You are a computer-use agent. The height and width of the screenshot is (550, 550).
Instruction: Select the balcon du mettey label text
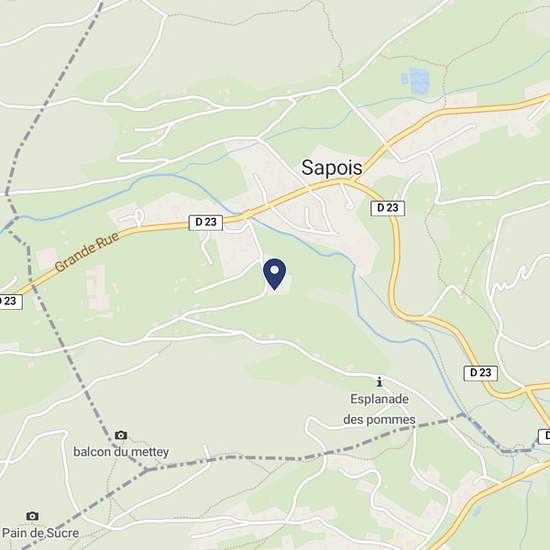121,451
